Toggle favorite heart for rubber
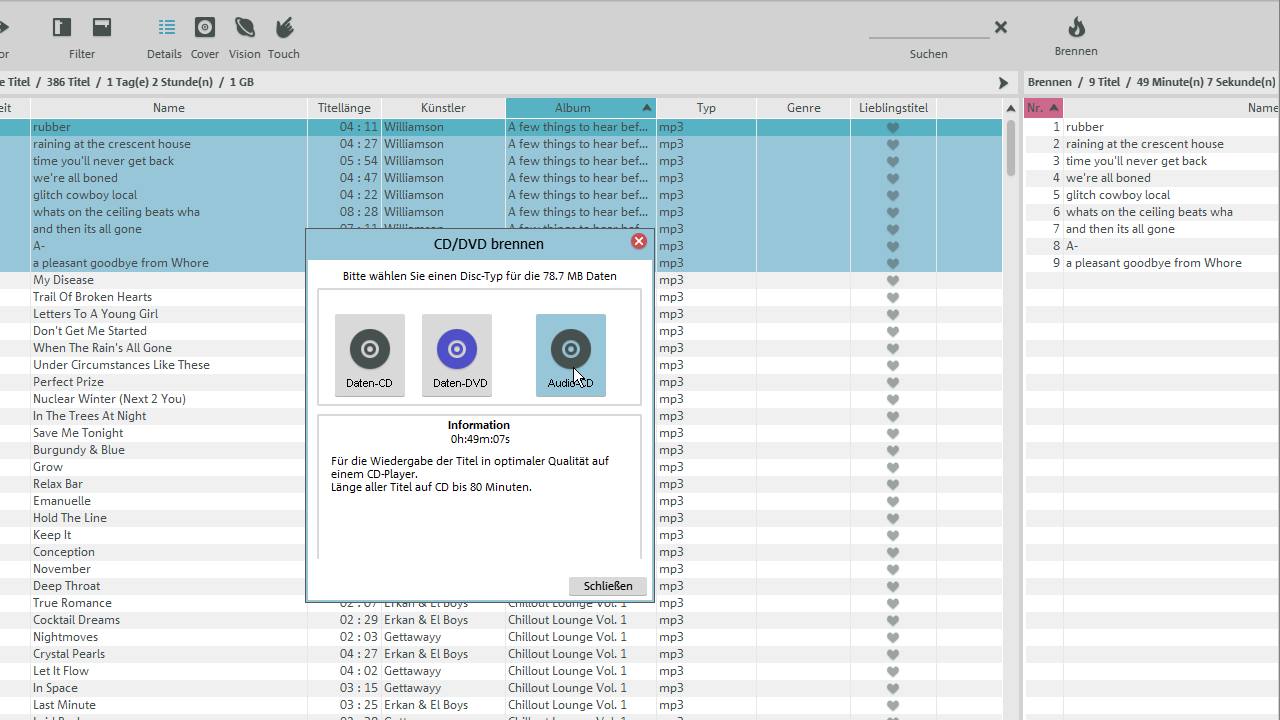The height and width of the screenshot is (720, 1280). click(x=893, y=127)
